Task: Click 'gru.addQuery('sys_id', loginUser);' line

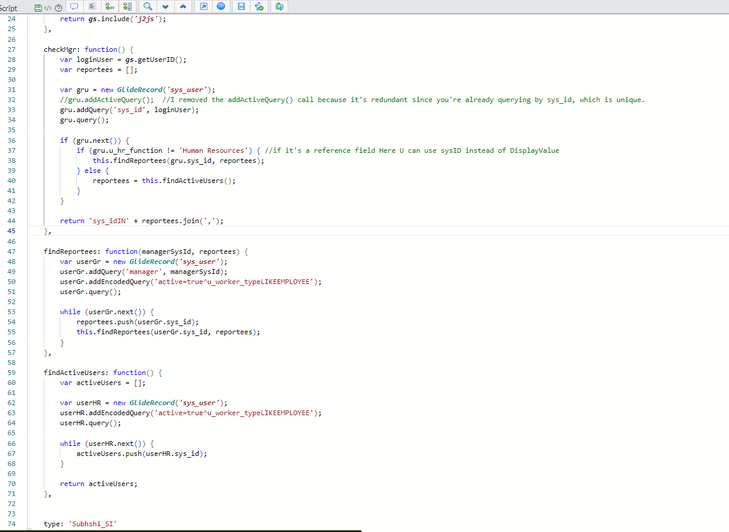Action: point(129,110)
